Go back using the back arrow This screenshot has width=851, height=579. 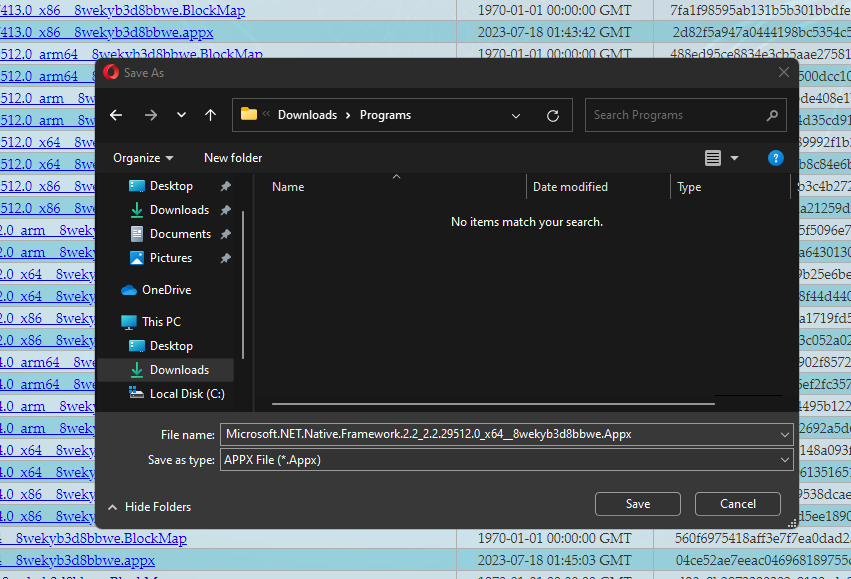pyautogui.click(x=116, y=115)
